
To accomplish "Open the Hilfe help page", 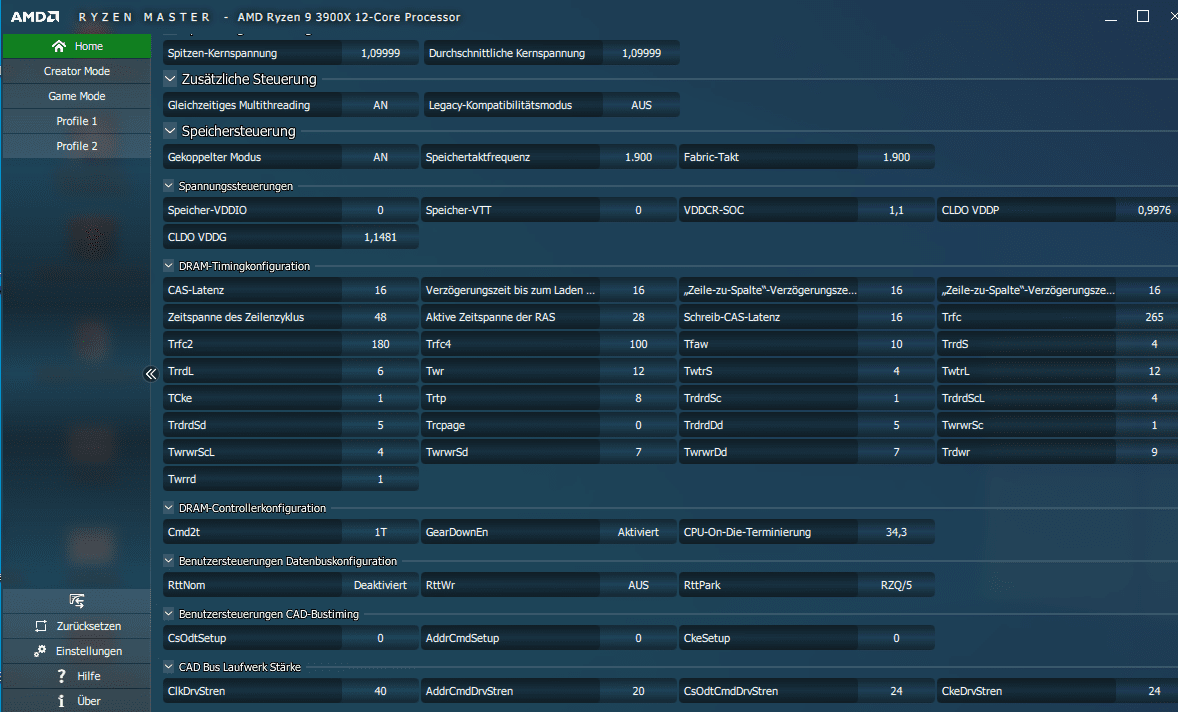I will click(77, 676).
